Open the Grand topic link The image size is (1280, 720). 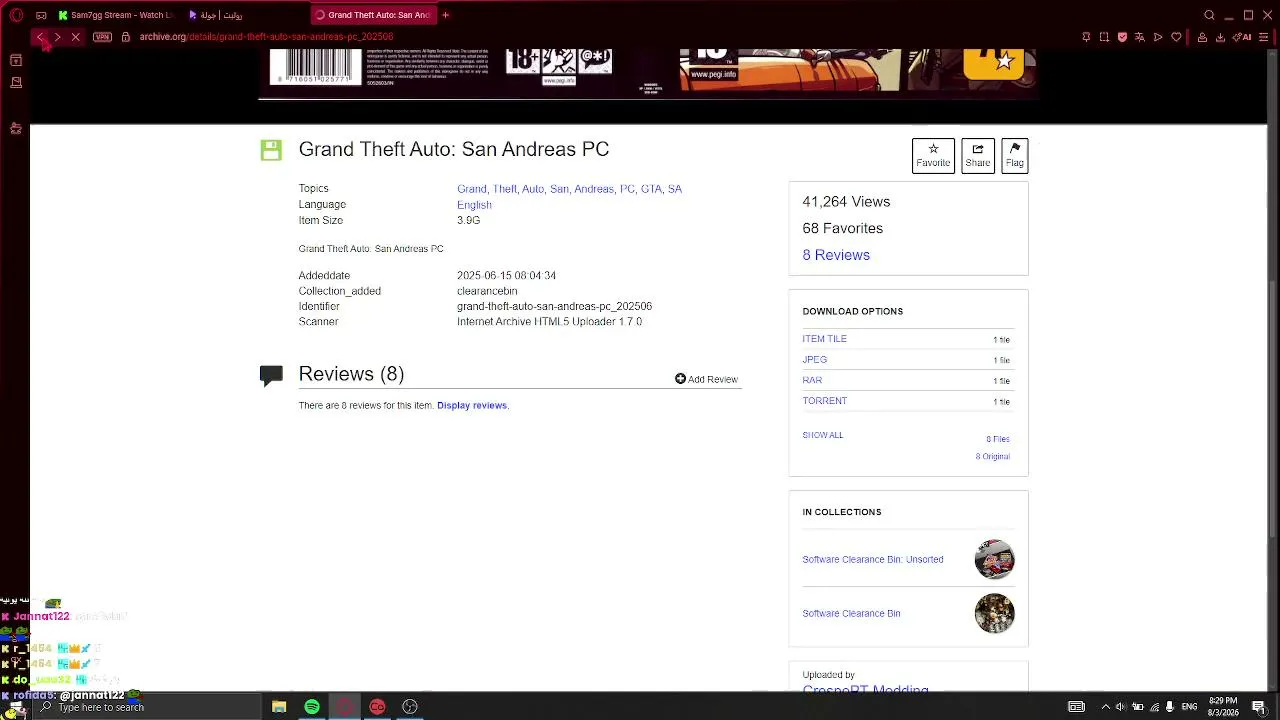point(472,189)
